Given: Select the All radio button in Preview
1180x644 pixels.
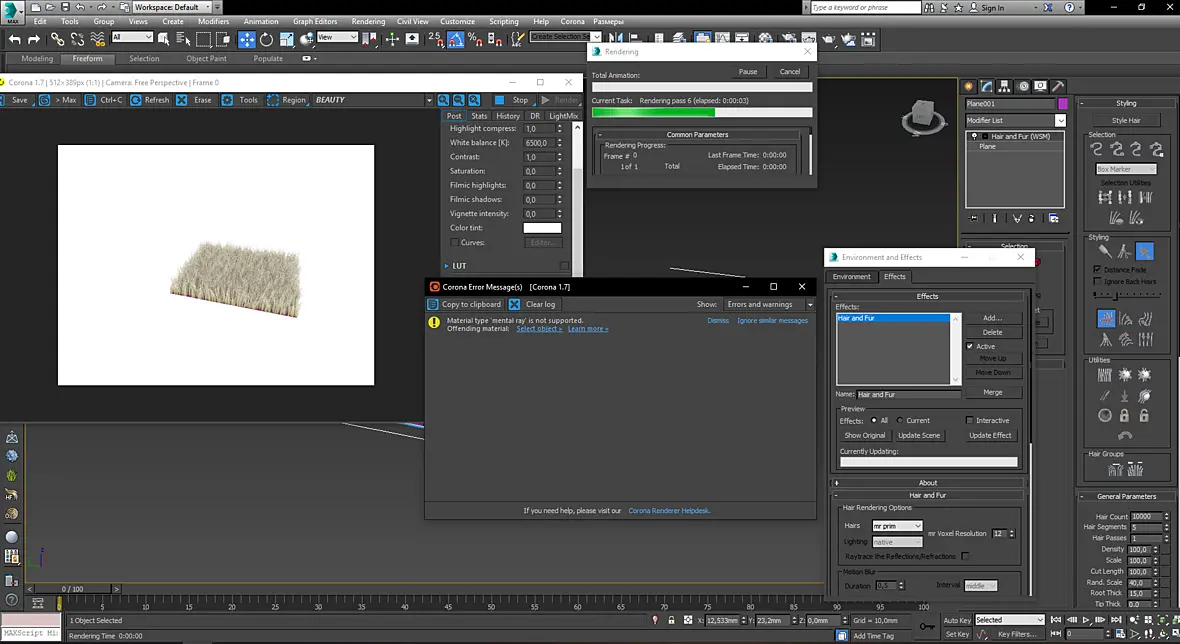Looking at the screenshot, I should pyautogui.click(x=874, y=421).
